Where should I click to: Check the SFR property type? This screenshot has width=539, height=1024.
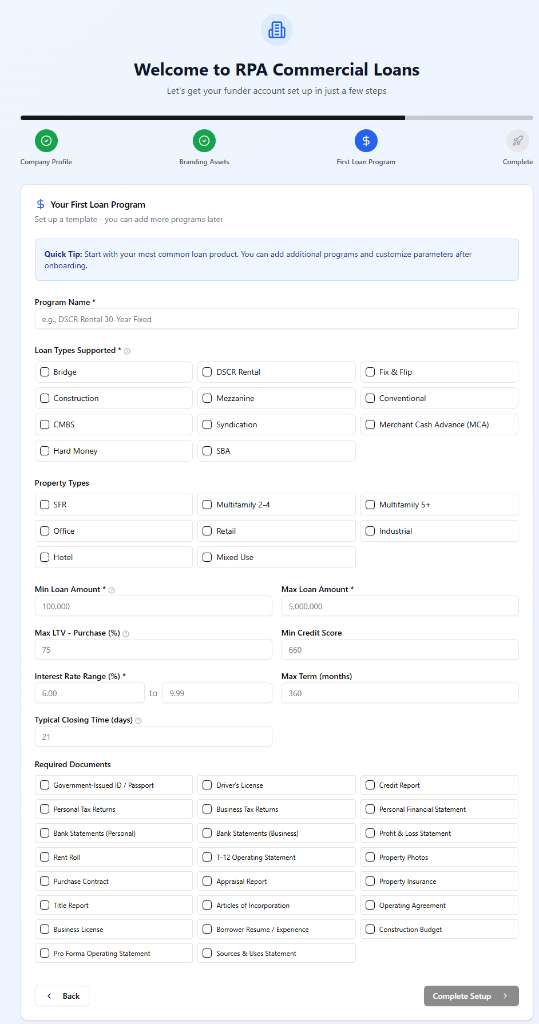44,505
